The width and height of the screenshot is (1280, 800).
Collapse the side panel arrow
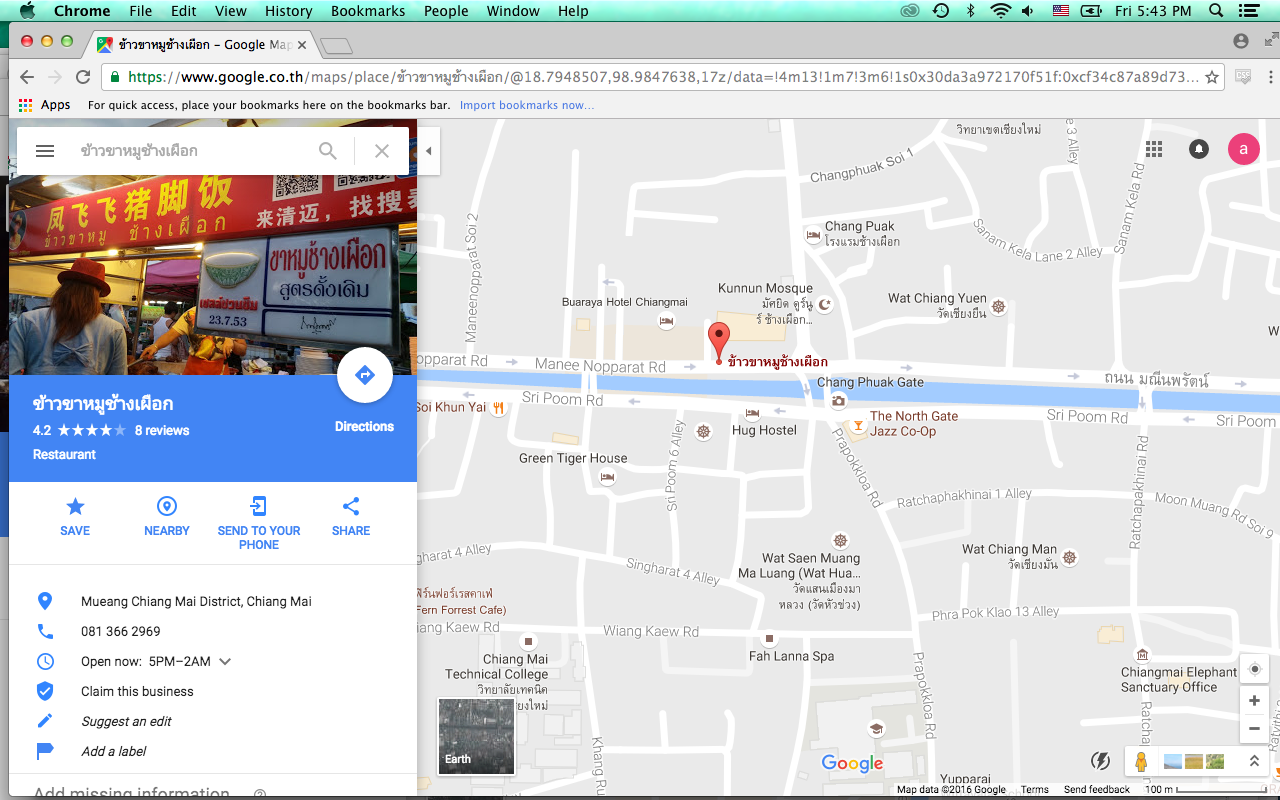(429, 151)
